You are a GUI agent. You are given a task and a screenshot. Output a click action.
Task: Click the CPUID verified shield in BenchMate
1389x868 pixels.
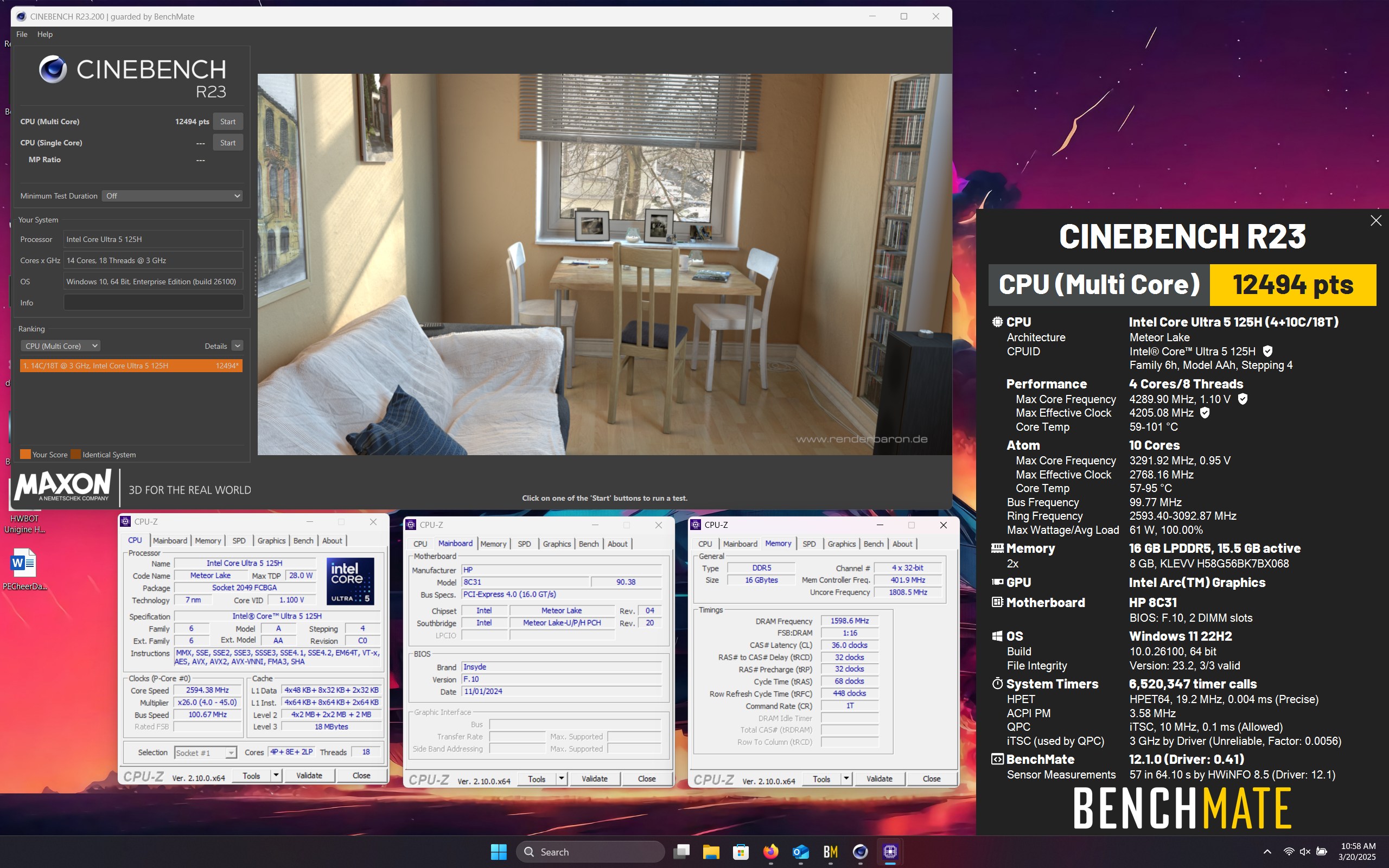(x=1268, y=352)
